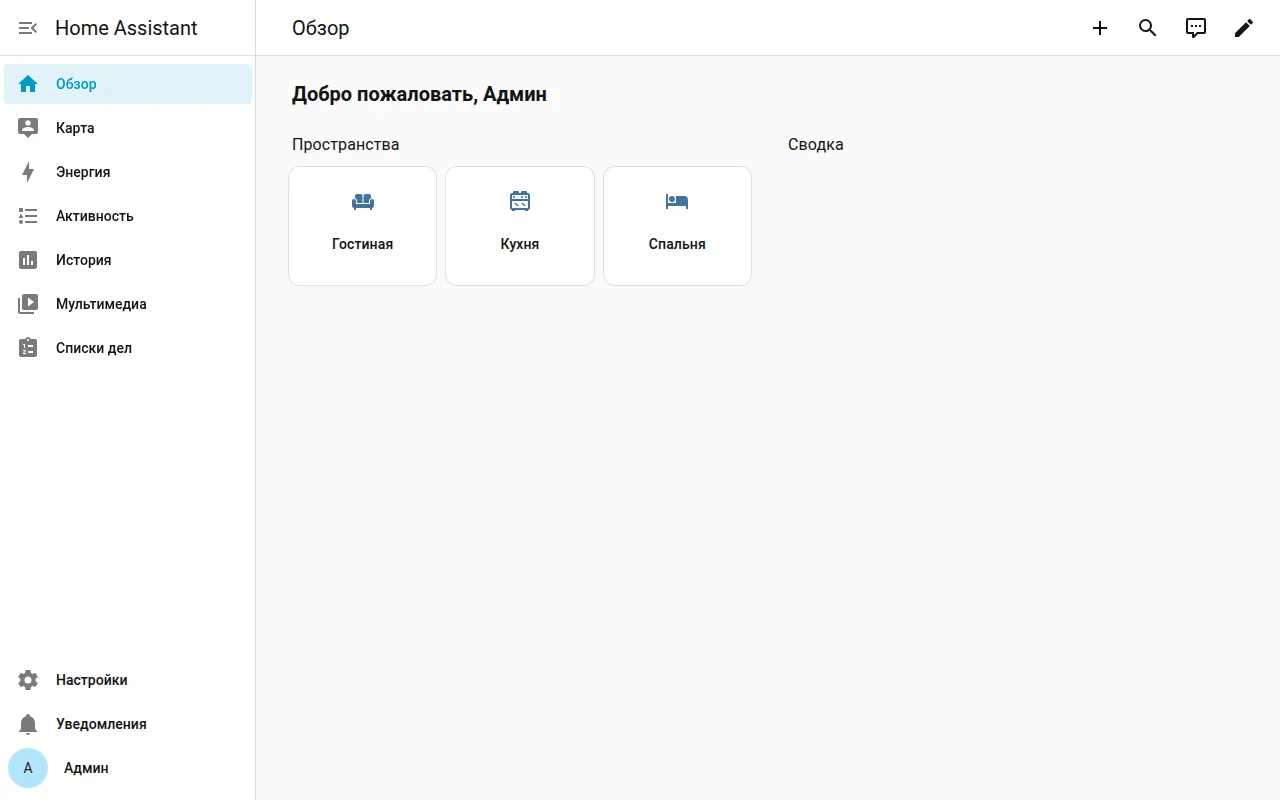This screenshot has height=800, width=1280.
Task: Click the Списки дел clipboard icon
Action: [28, 348]
